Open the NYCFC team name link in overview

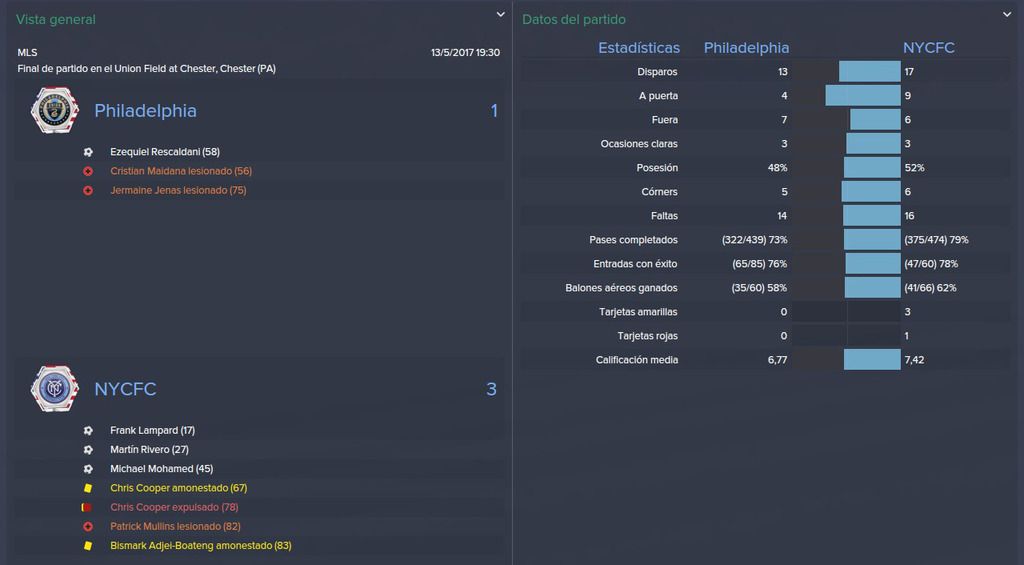click(125, 389)
